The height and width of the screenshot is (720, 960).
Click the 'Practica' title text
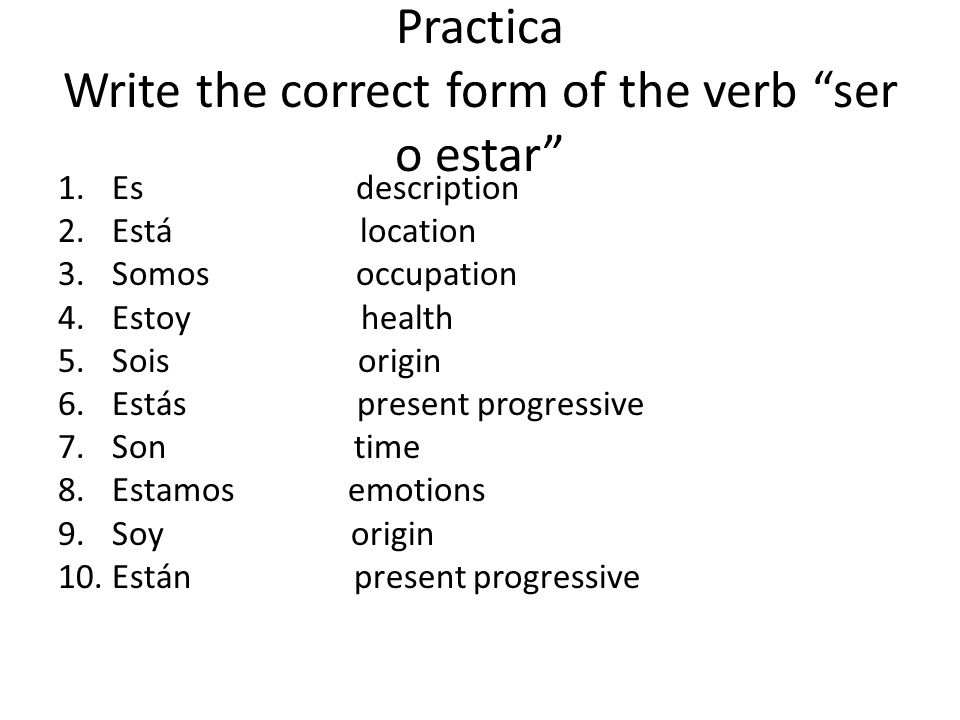coord(479,28)
